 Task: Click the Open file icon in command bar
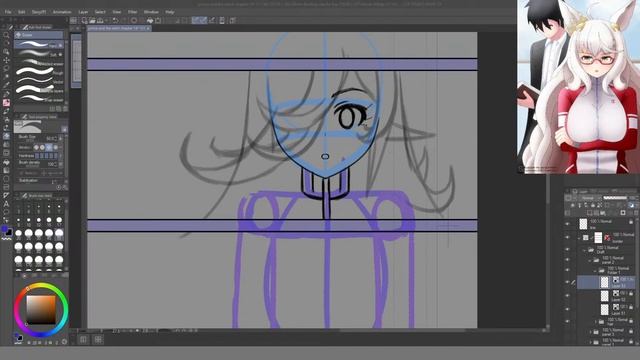pyautogui.click(x=92, y=20)
